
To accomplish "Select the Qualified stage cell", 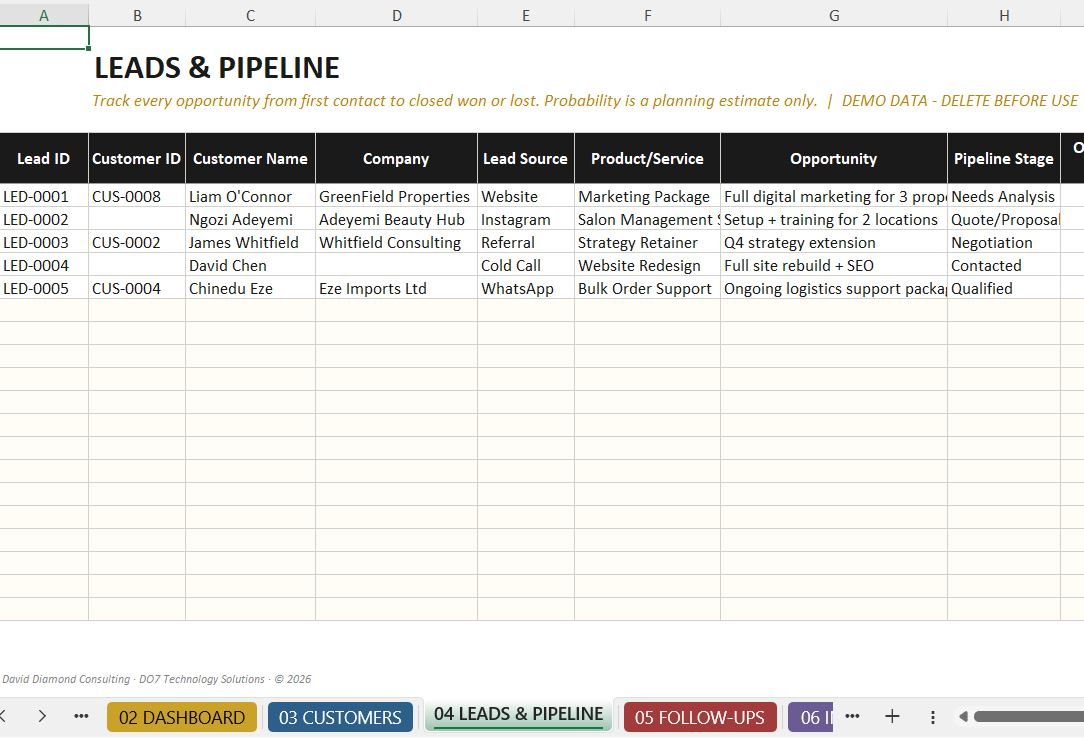I will click(1004, 288).
